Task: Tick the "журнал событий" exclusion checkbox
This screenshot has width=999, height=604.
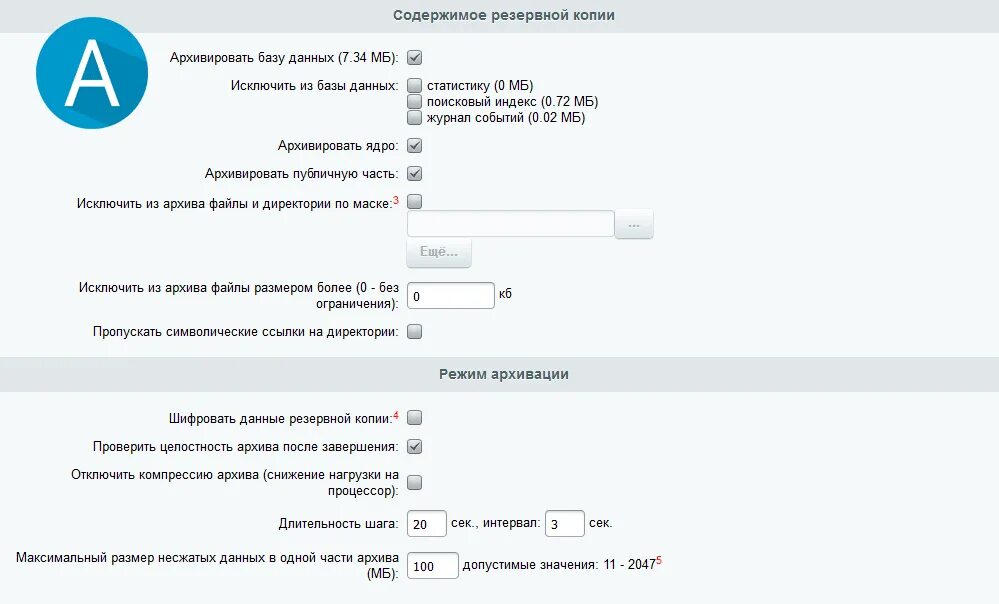Action: pyautogui.click(x=415, y=117)
